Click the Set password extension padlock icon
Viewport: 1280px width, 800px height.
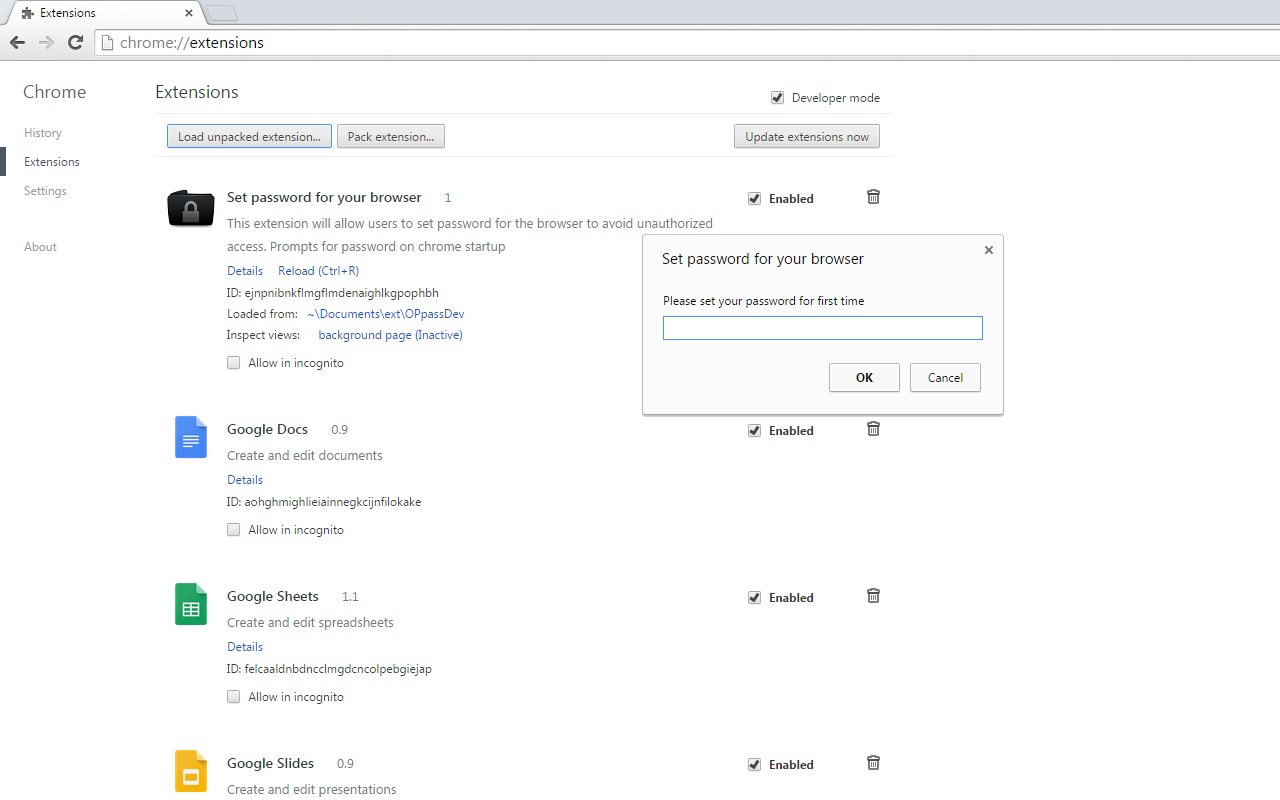tap(190, 209)
